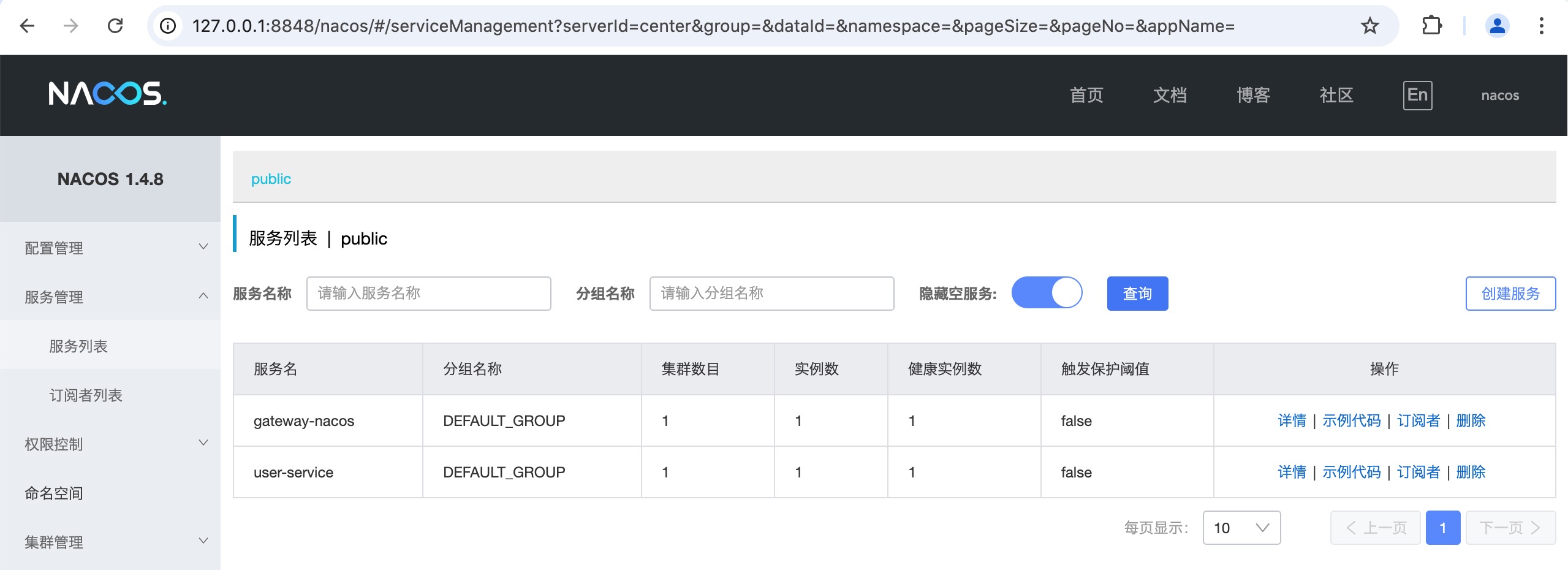Open 博客 in the top navigation
This screenshot has height=570, width=1568.
[x=1253, y=95]
